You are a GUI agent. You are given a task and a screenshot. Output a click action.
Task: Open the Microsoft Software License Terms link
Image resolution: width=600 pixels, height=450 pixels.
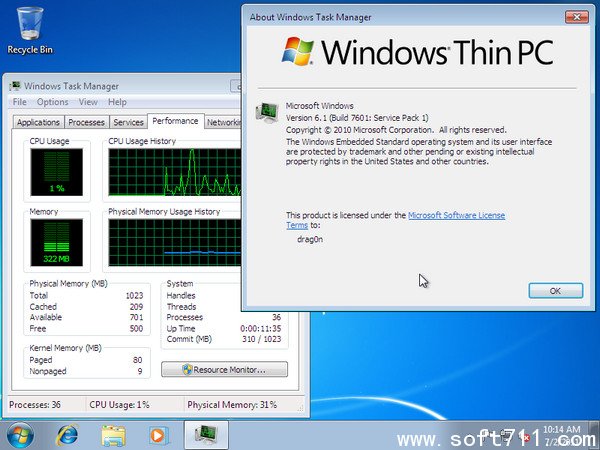[x=456, y=215]
